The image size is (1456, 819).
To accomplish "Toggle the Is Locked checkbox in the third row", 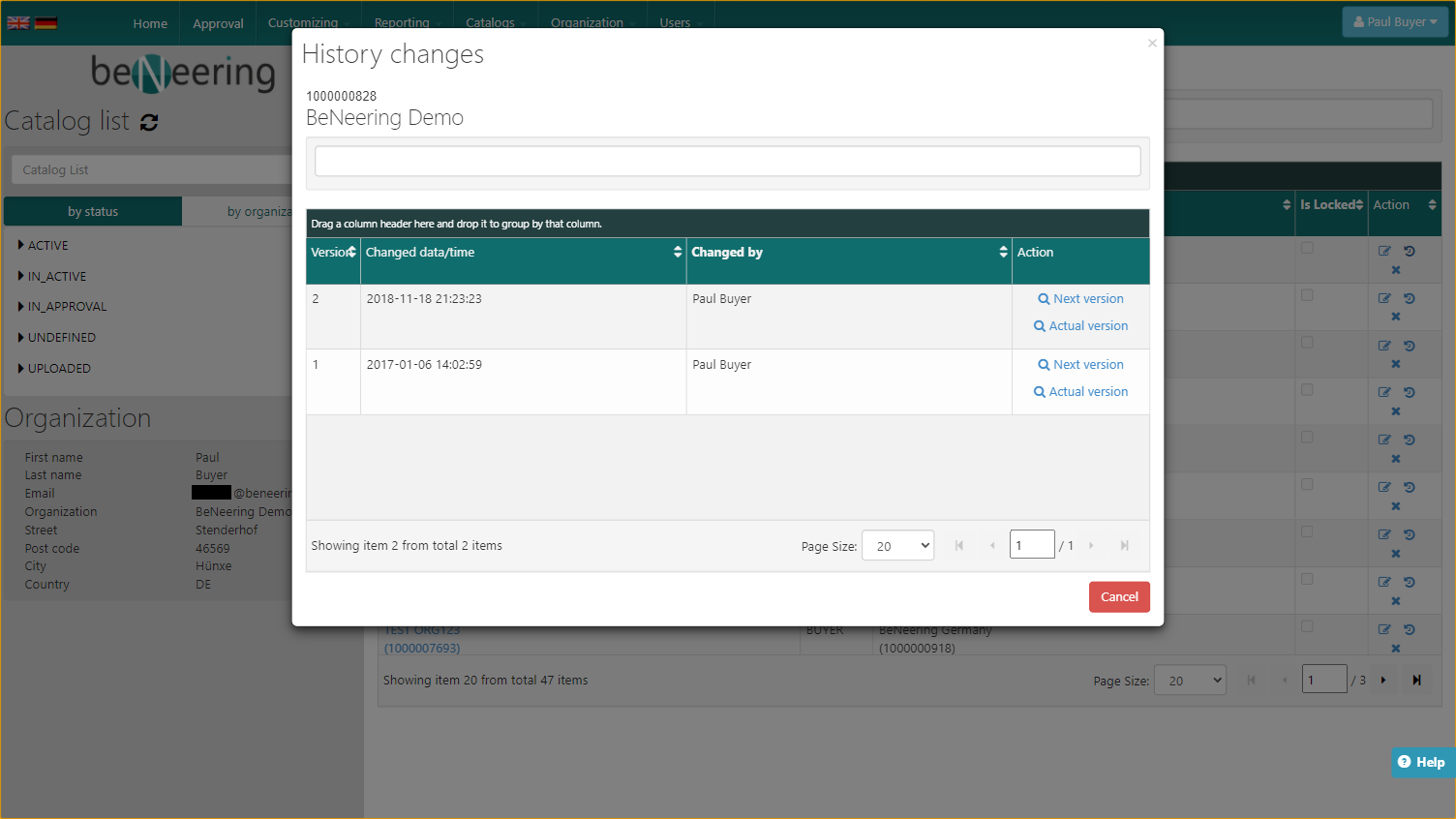I will (1307, 343).
